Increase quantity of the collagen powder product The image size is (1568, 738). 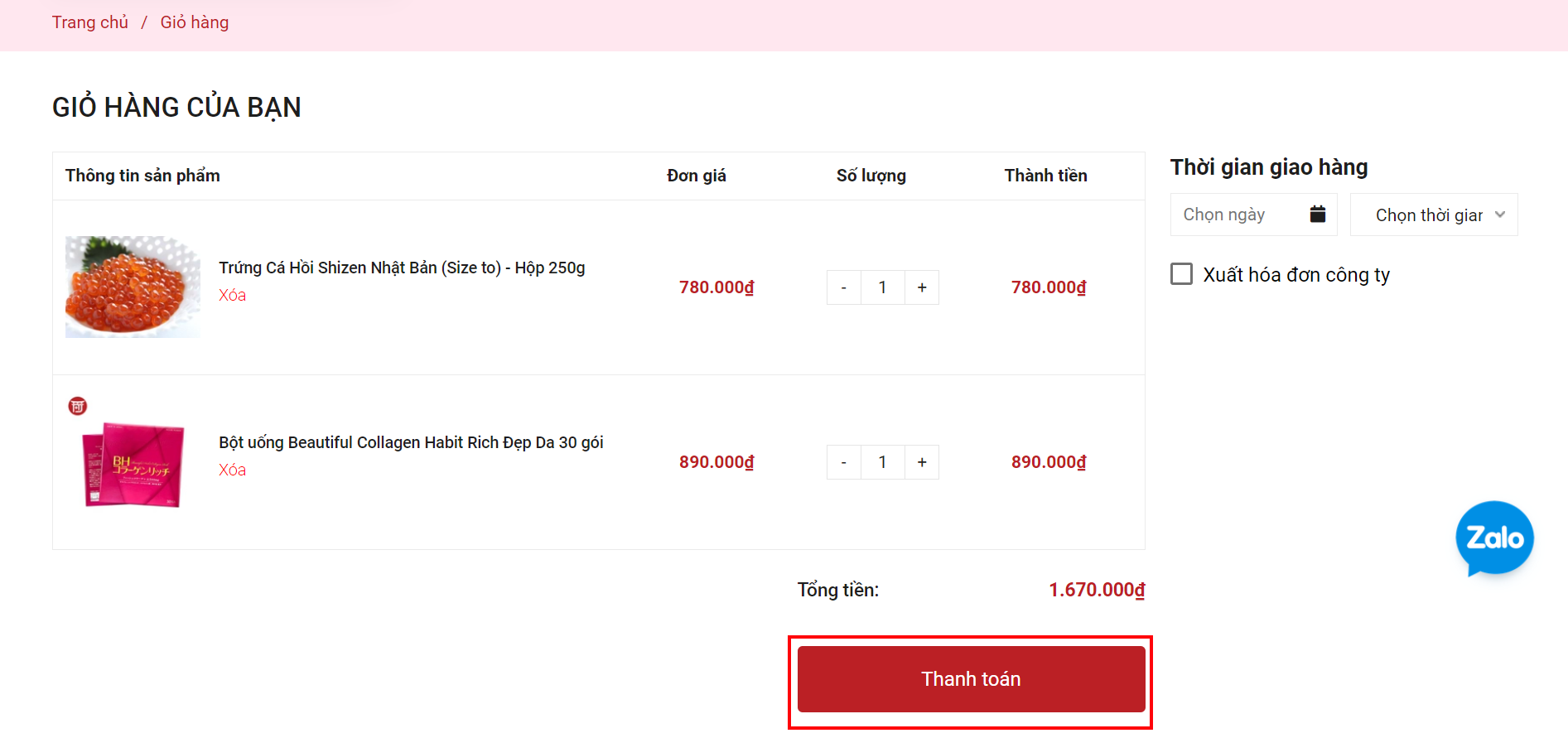tap(921, 462)
